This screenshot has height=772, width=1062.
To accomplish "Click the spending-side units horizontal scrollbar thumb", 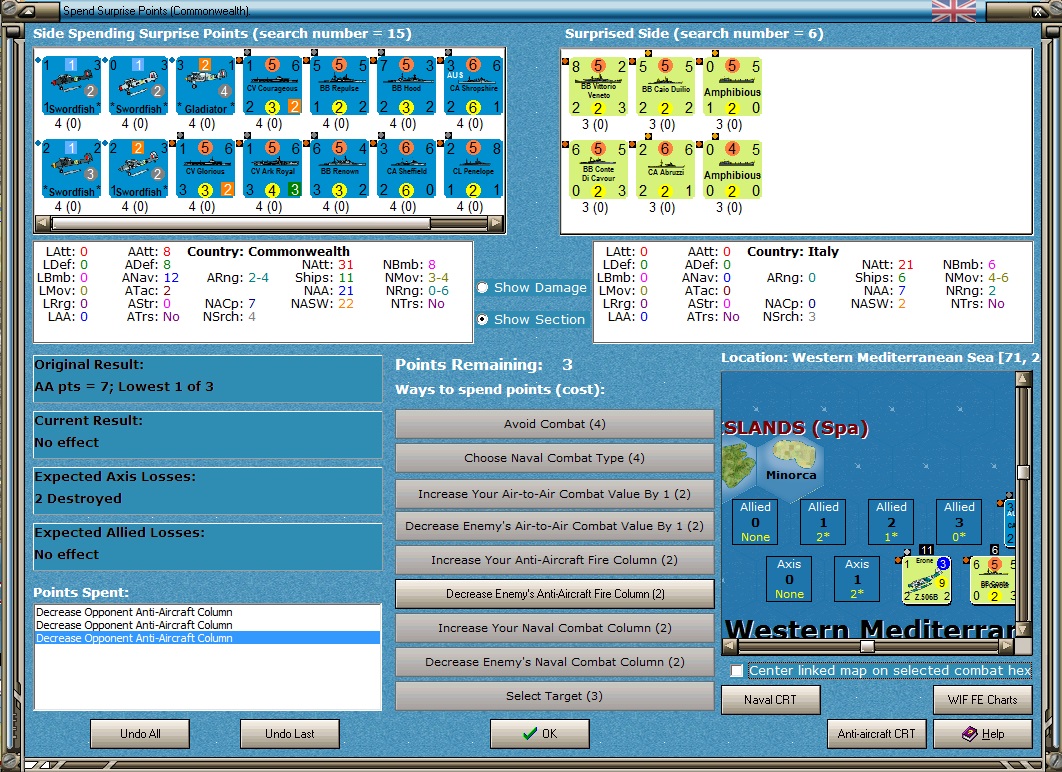I will click(x=240, y=223).
